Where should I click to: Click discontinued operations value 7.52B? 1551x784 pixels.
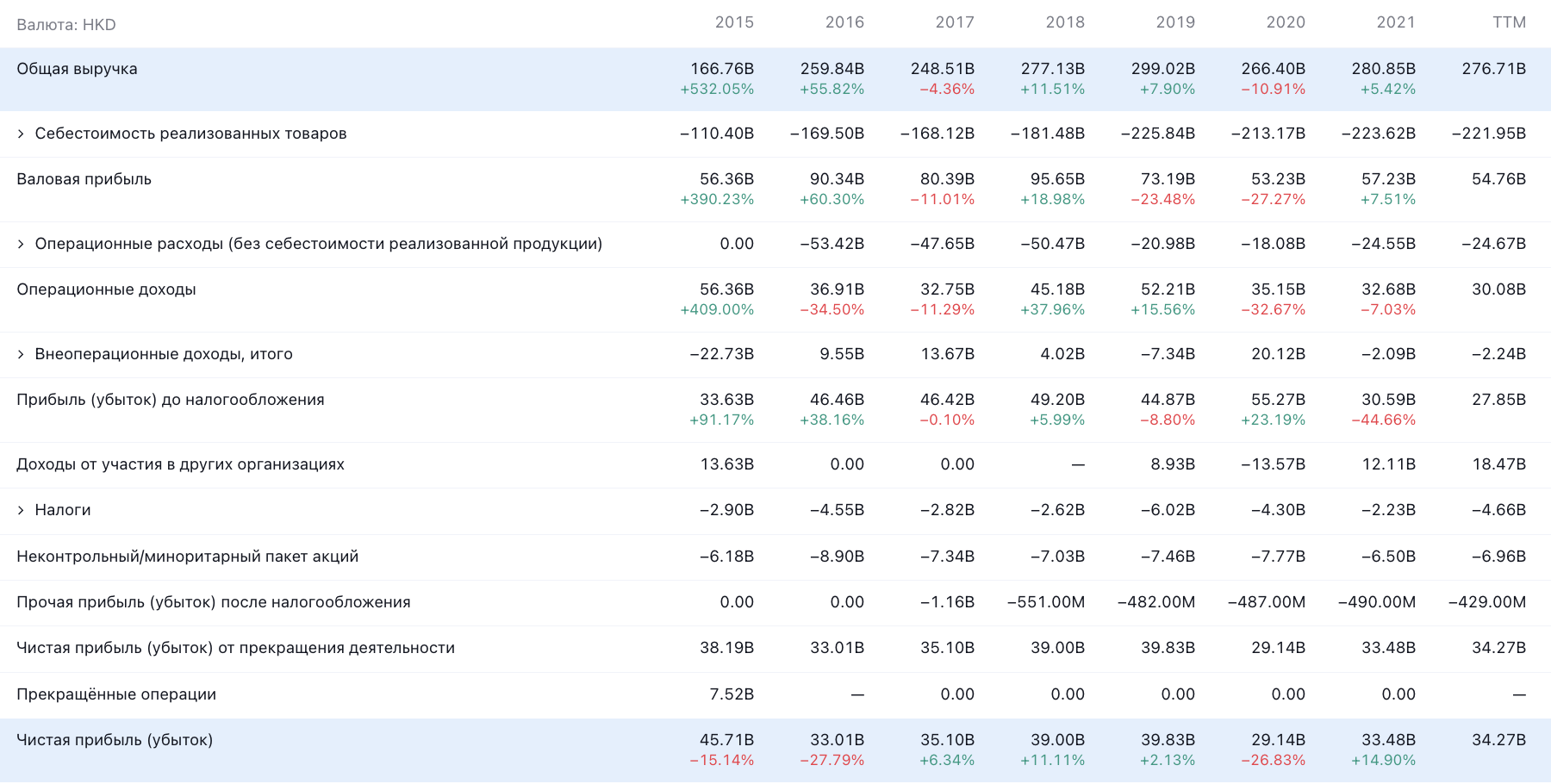pos(732,694)
